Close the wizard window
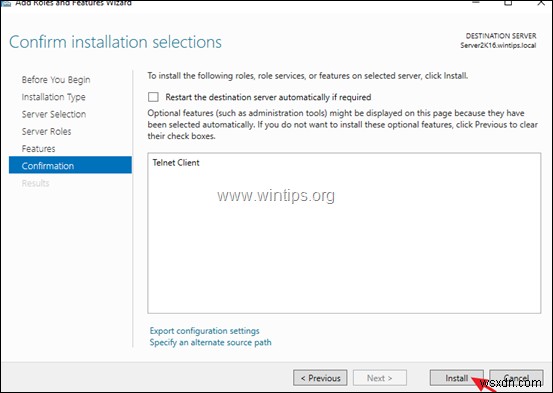The height and width of the screenshot is (393, 553). pyautogui.click(x=541, y=2)
